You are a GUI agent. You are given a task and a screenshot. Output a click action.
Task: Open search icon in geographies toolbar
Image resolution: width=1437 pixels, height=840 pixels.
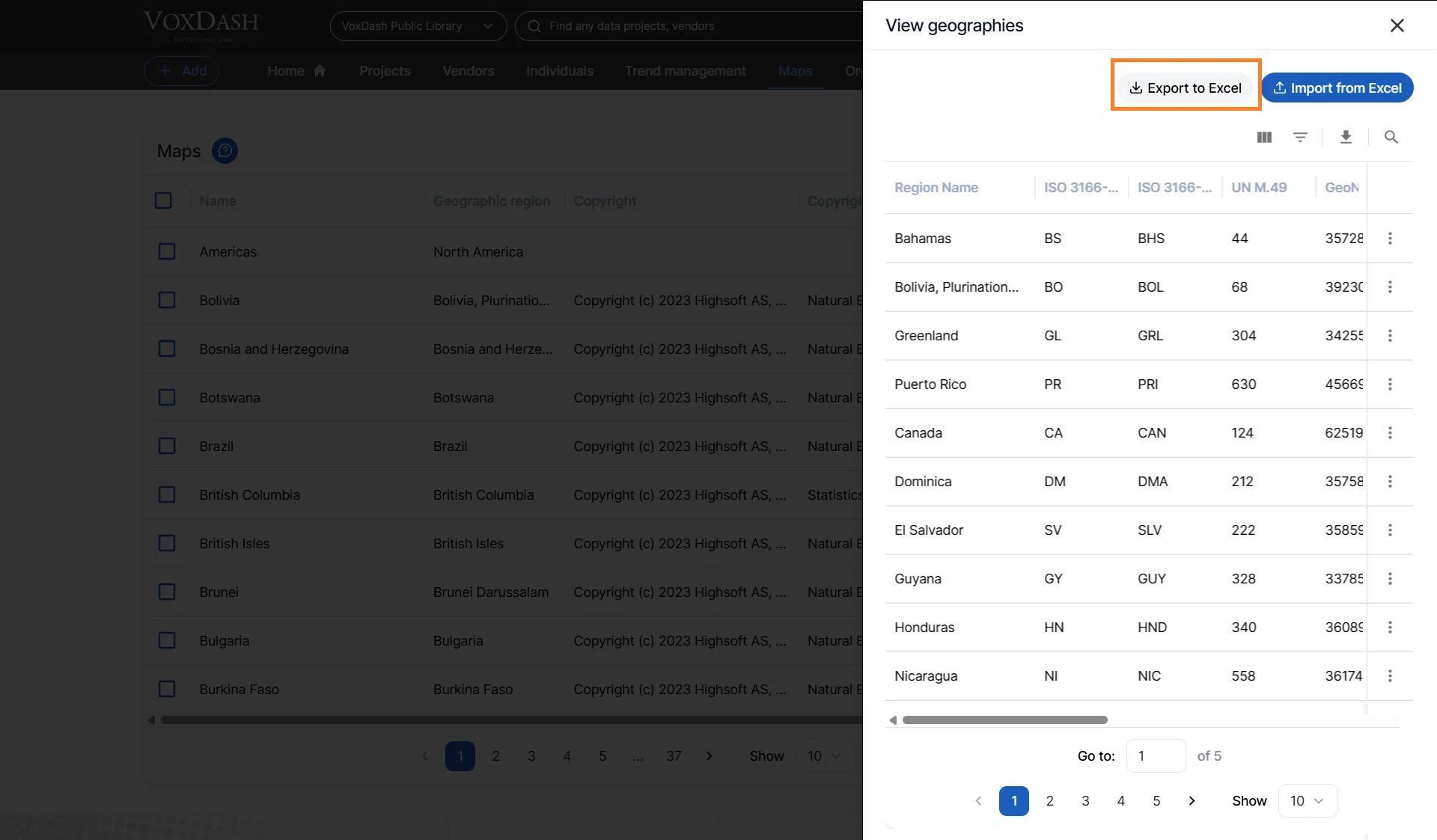(1391, 137)
